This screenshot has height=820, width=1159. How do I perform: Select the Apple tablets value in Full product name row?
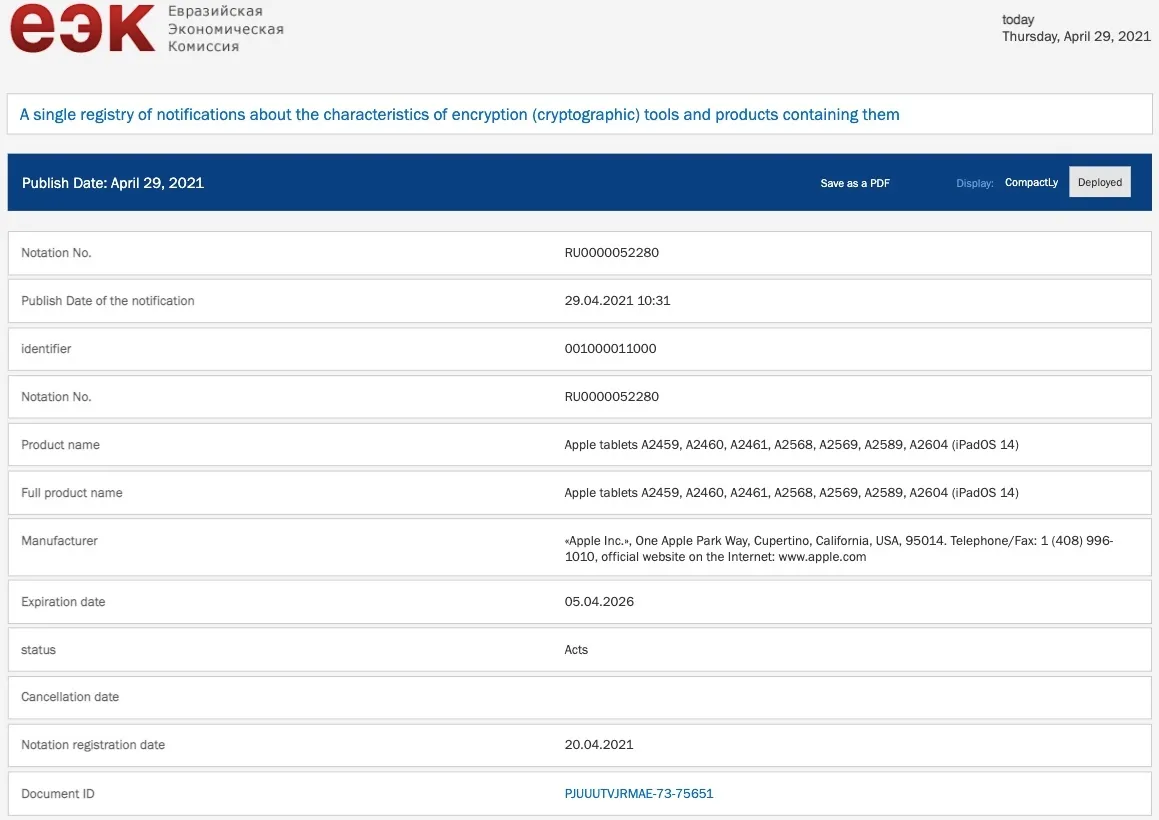click(x=791, y=493)
